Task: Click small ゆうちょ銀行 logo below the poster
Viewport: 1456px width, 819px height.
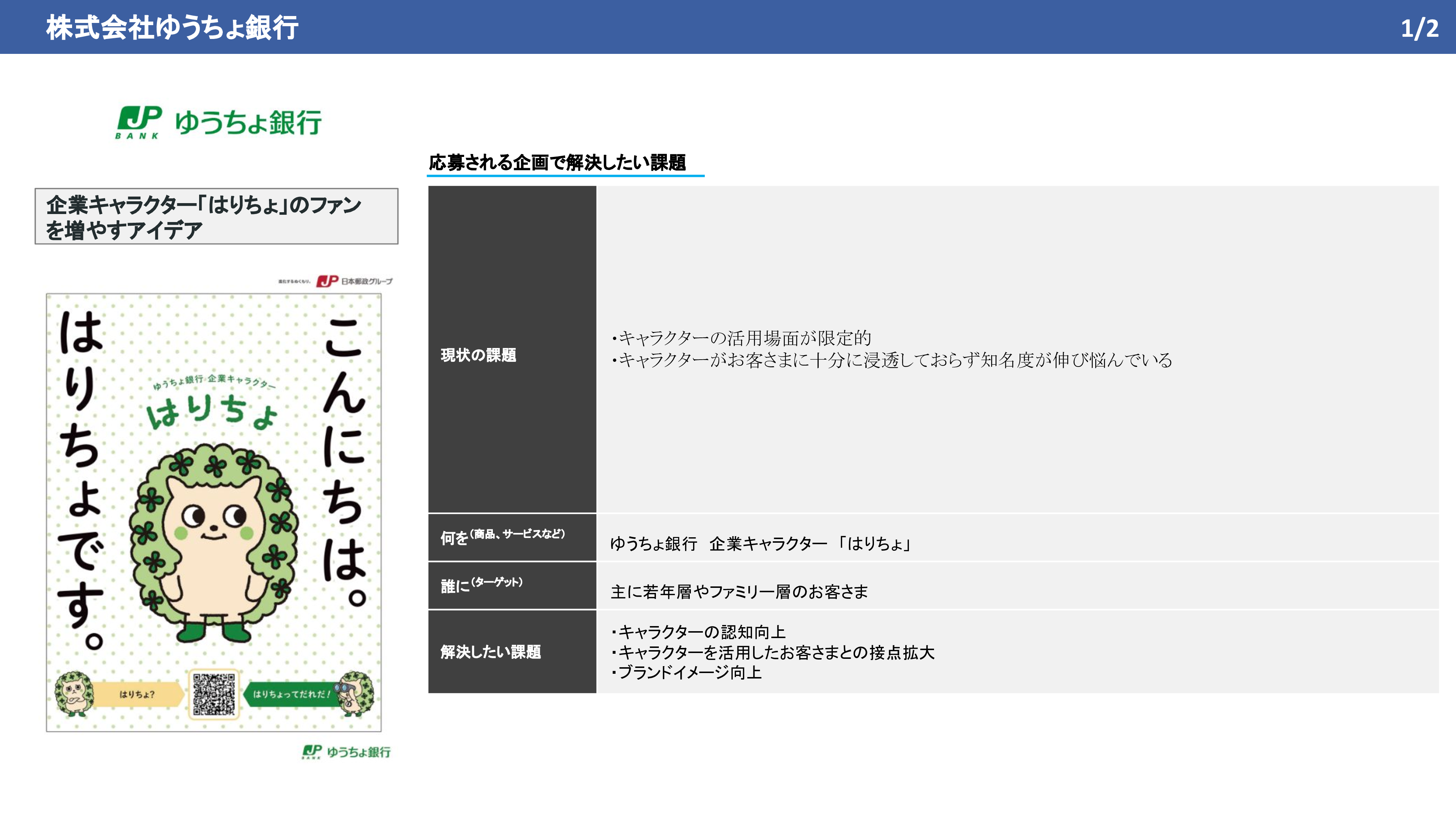Action: (346, 752)
